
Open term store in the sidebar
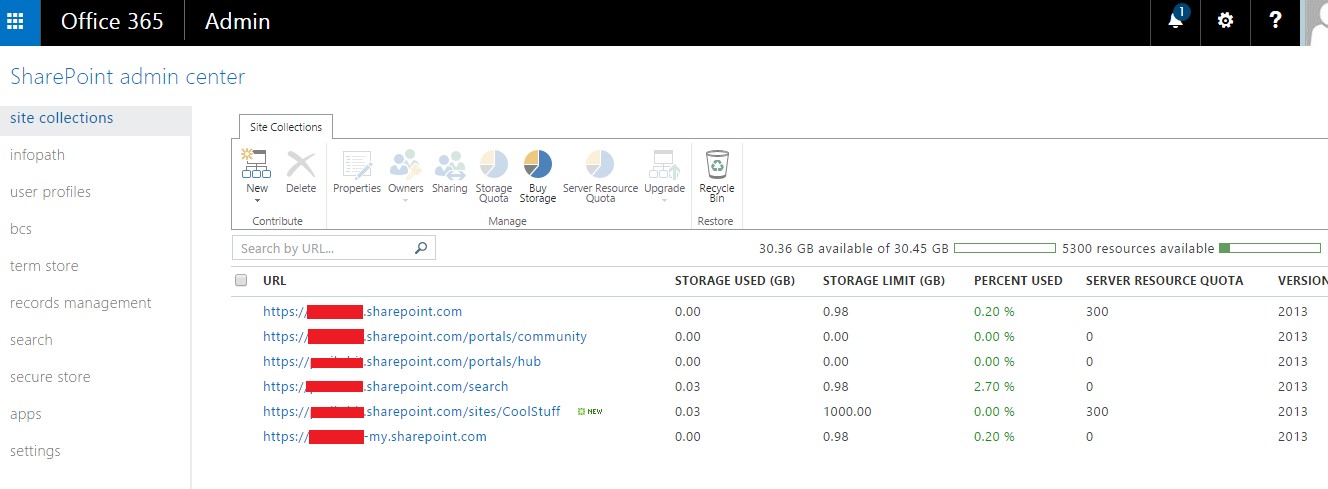(x=44, y=266)
